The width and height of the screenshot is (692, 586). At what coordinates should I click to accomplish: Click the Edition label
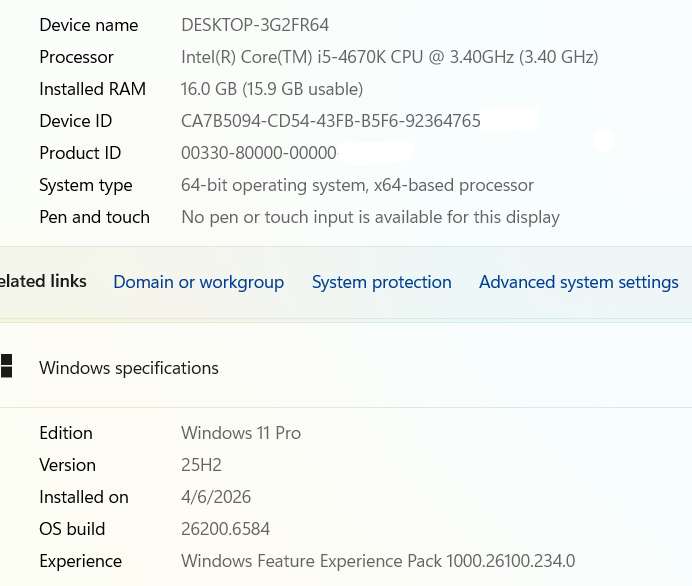66,433
